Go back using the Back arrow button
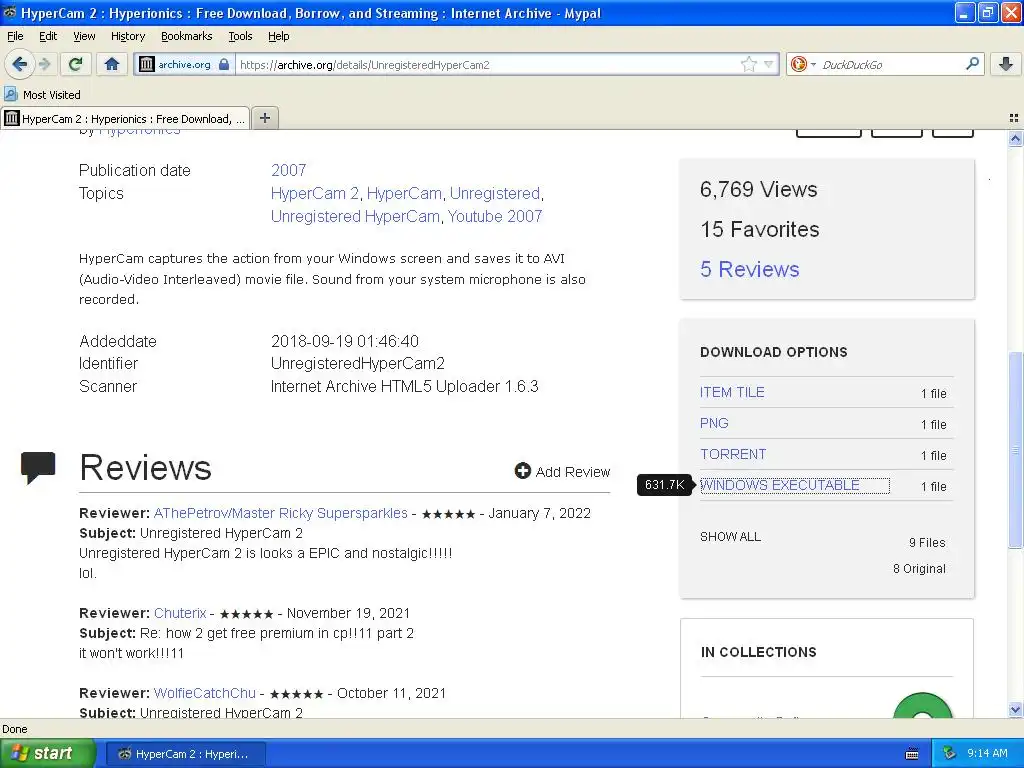The height and width of the screenshot is (768, 1024). (20, 64)
